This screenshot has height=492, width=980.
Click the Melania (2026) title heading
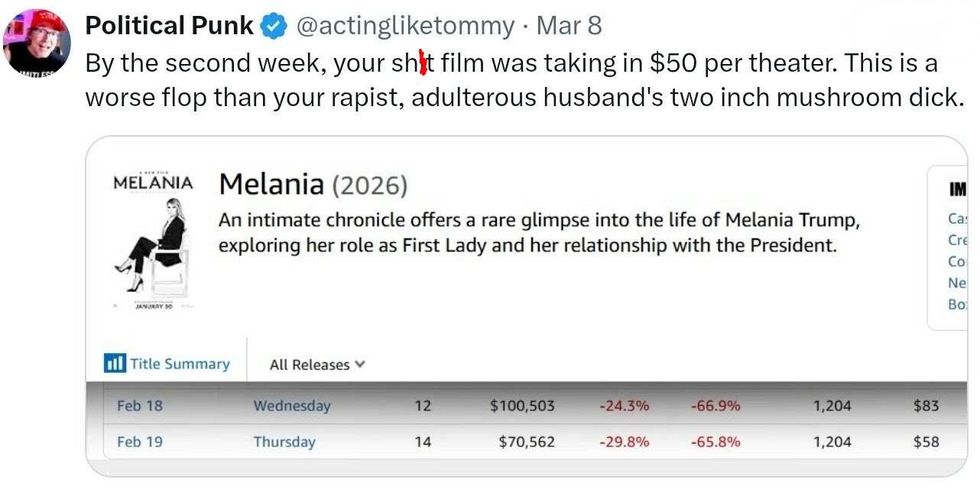tap(312, 185)
